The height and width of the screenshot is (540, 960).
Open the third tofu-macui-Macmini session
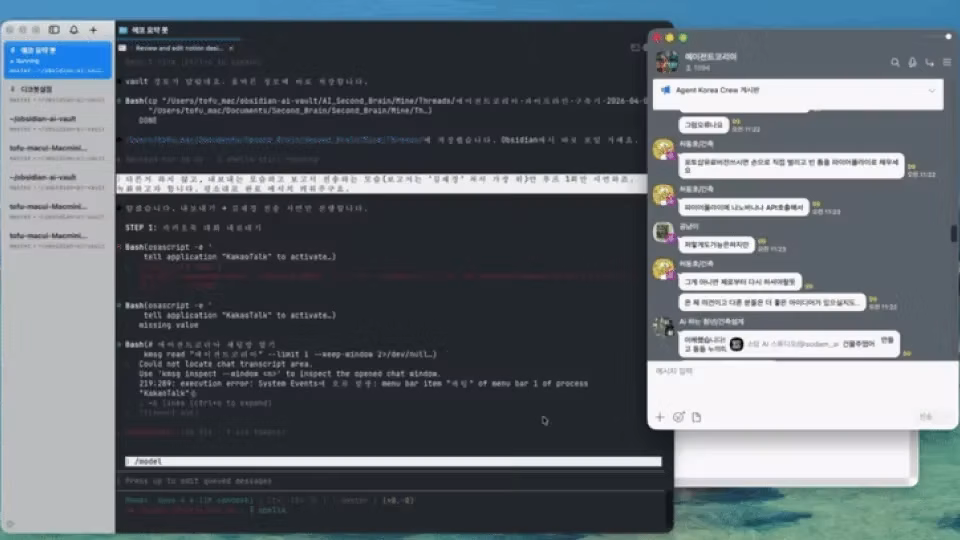coord(58,240)
